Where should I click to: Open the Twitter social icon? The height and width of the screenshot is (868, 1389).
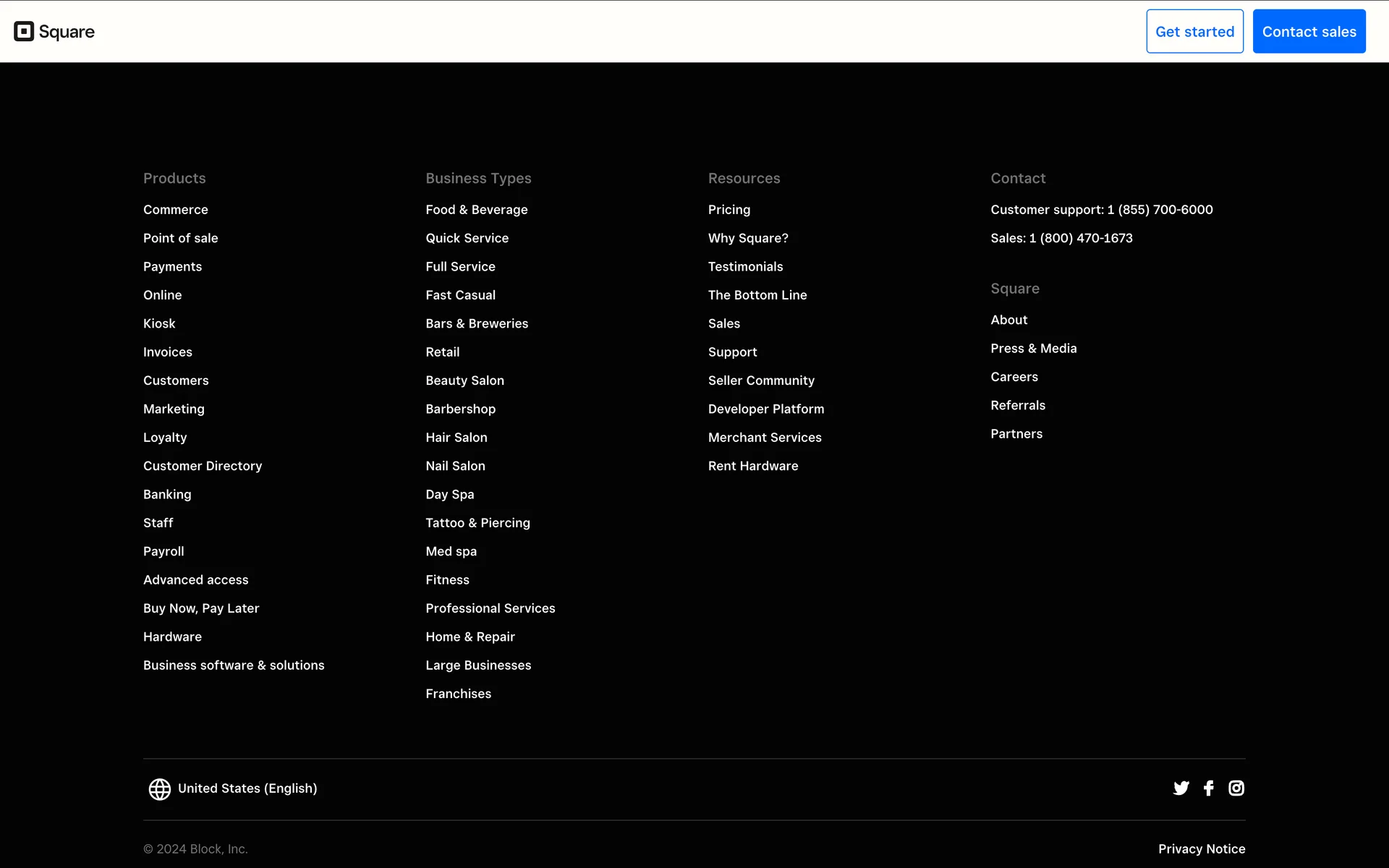[1181, 788]
